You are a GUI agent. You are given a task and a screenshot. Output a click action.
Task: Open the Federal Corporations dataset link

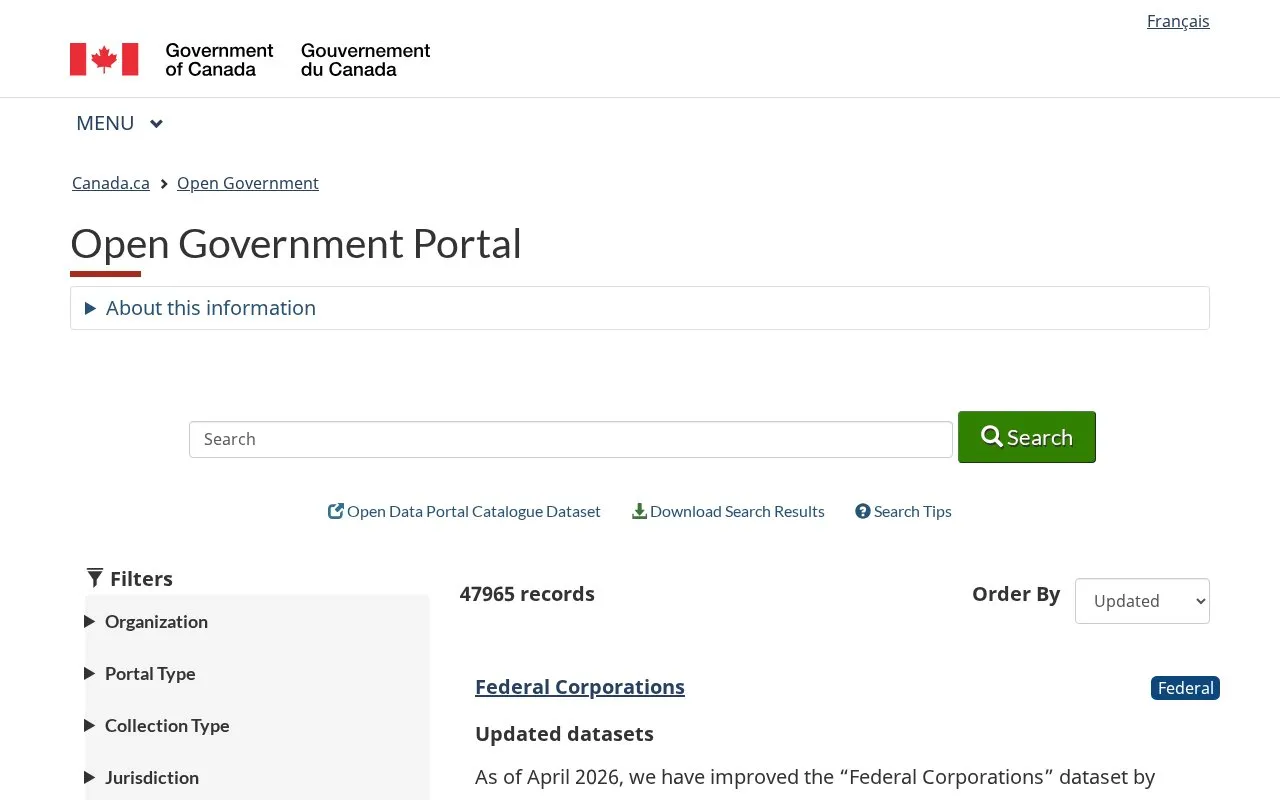(580, 687)
